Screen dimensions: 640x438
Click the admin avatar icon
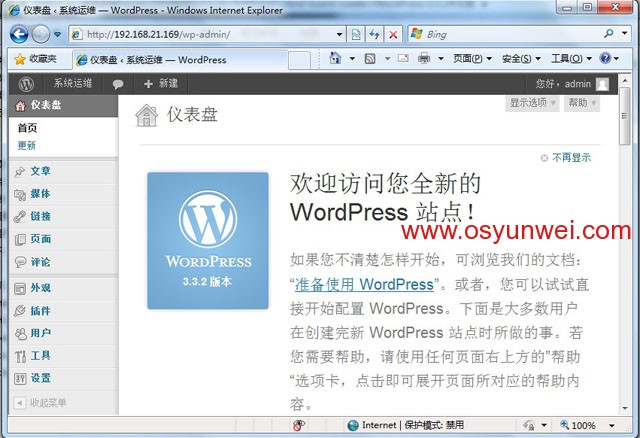[x=602, y=84]
